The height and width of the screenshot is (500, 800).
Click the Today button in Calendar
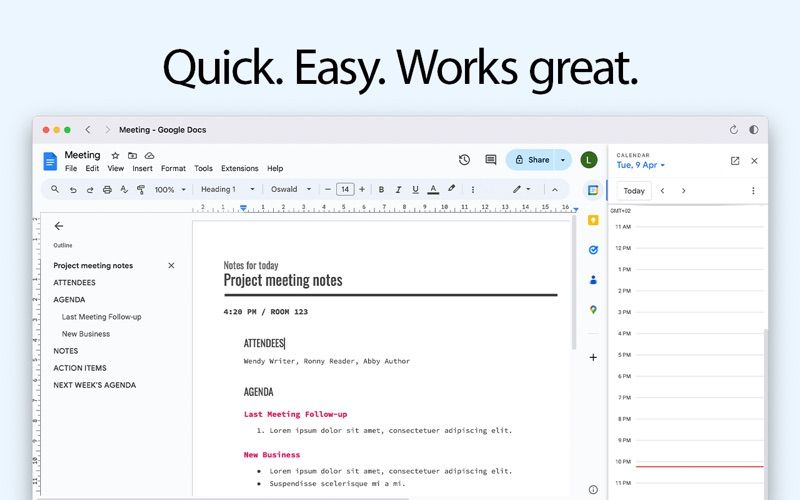pos(634,191)
